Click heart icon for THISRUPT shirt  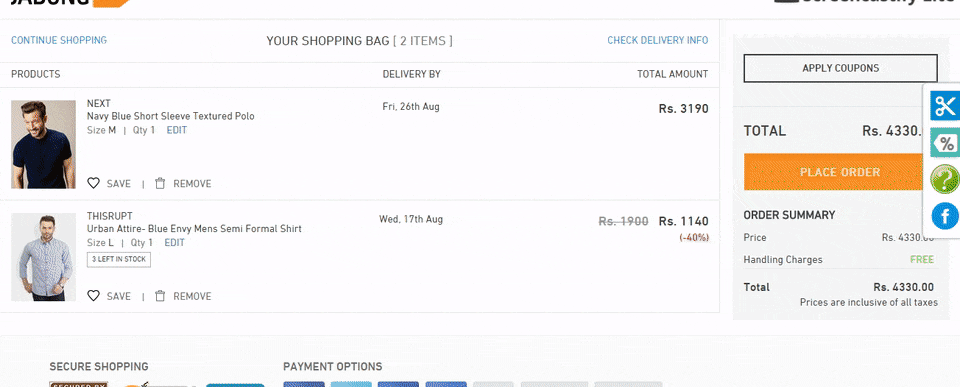tap(93, 296)
